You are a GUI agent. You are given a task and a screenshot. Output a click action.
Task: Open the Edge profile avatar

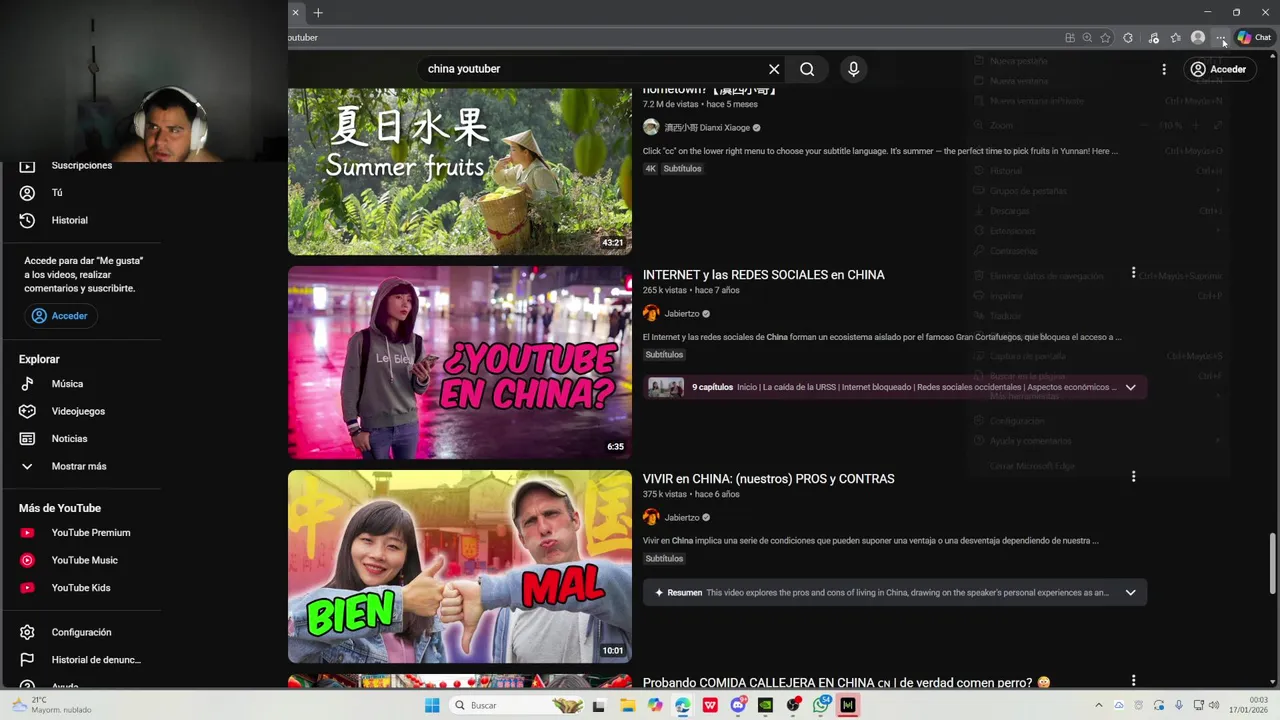point(1198,38)
